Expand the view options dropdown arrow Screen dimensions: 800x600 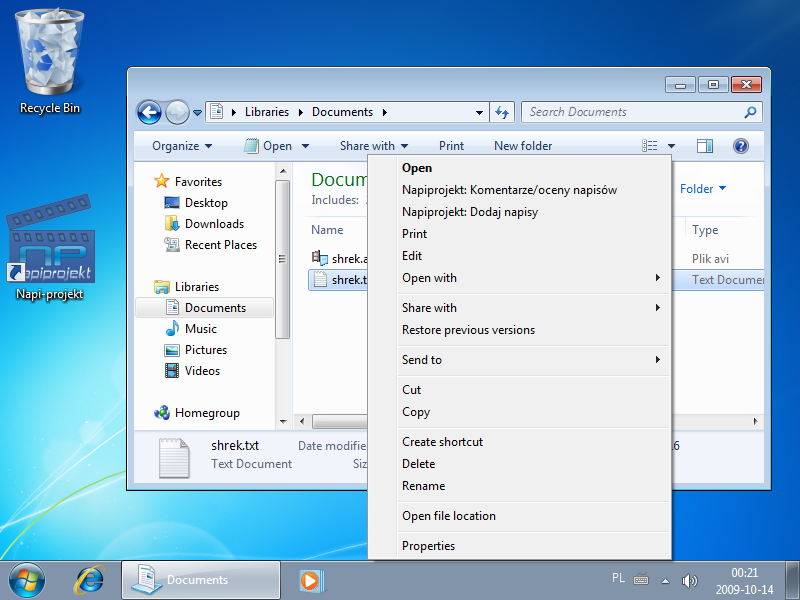tap(671, 146)
